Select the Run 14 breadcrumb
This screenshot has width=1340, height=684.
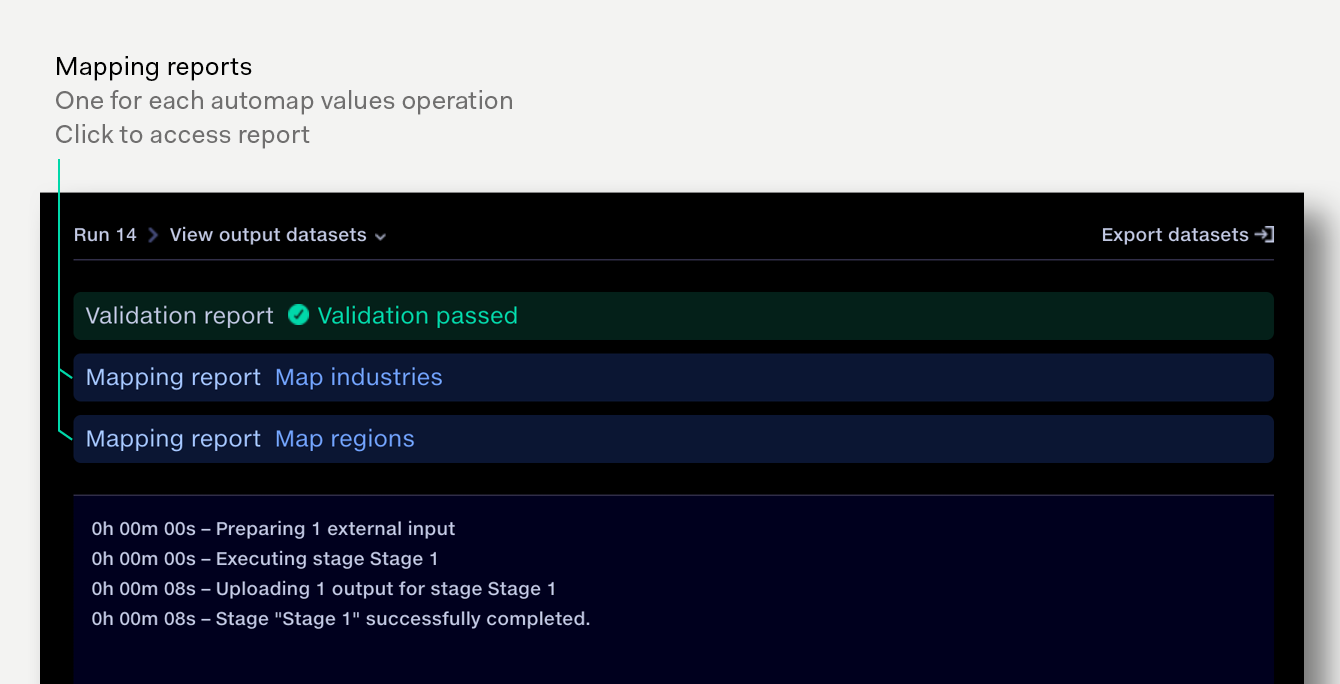(x=105, y=234)
